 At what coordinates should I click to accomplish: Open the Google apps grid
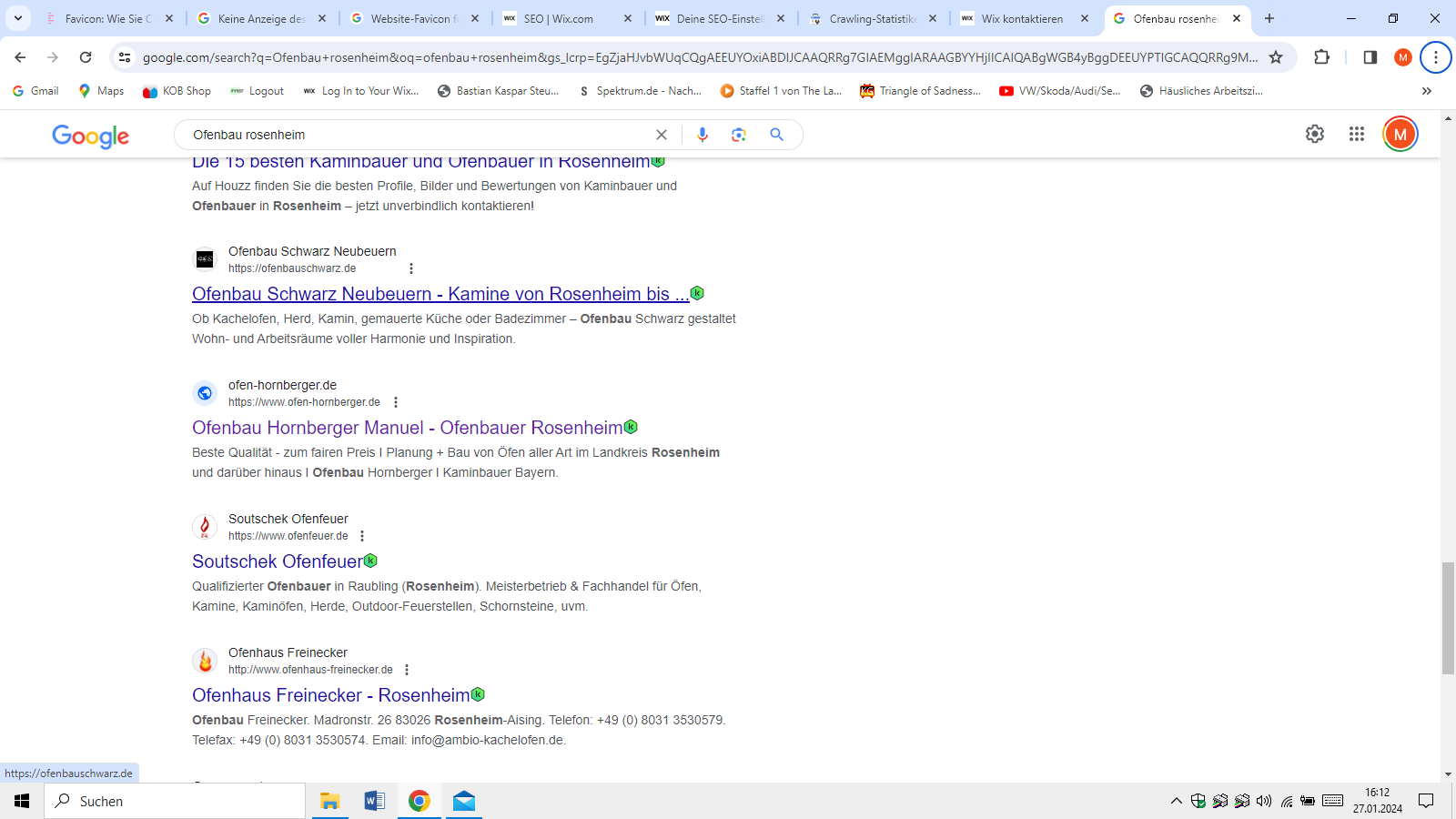pos(1356,134)
